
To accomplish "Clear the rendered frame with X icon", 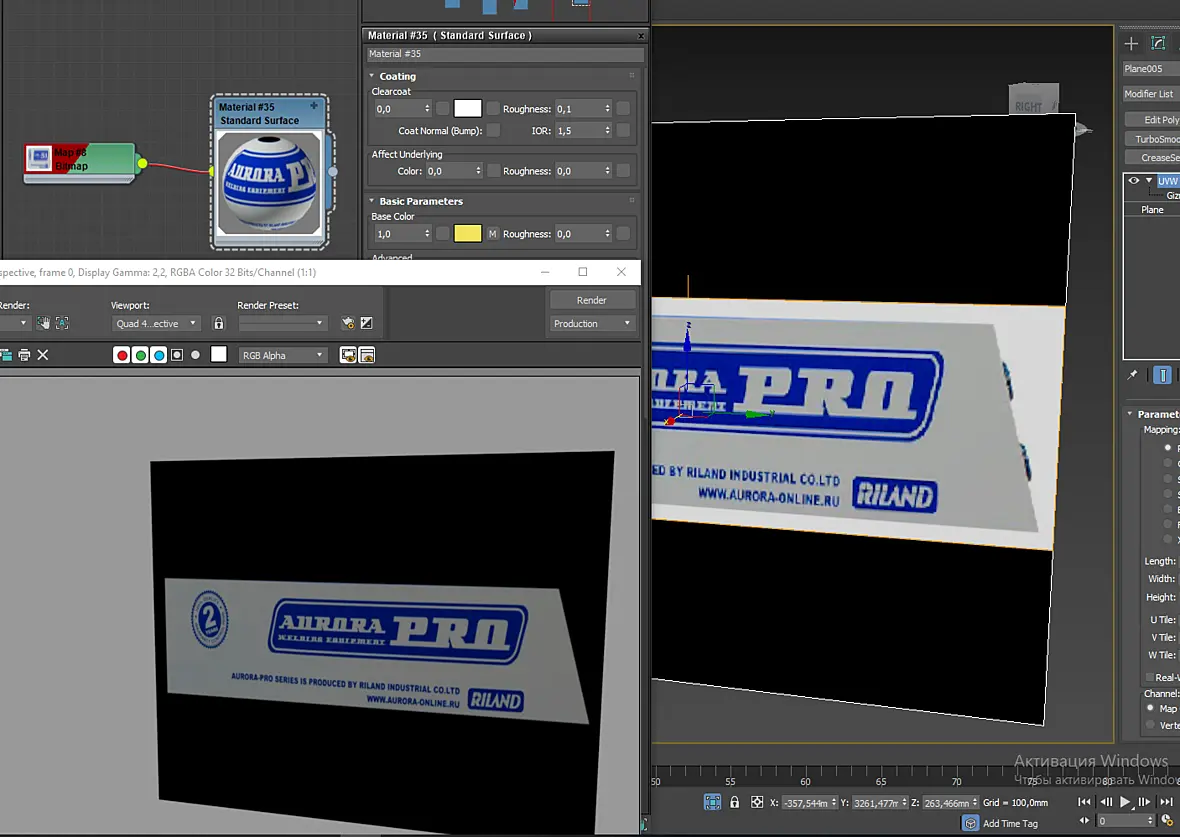I will tap(43, 355).
